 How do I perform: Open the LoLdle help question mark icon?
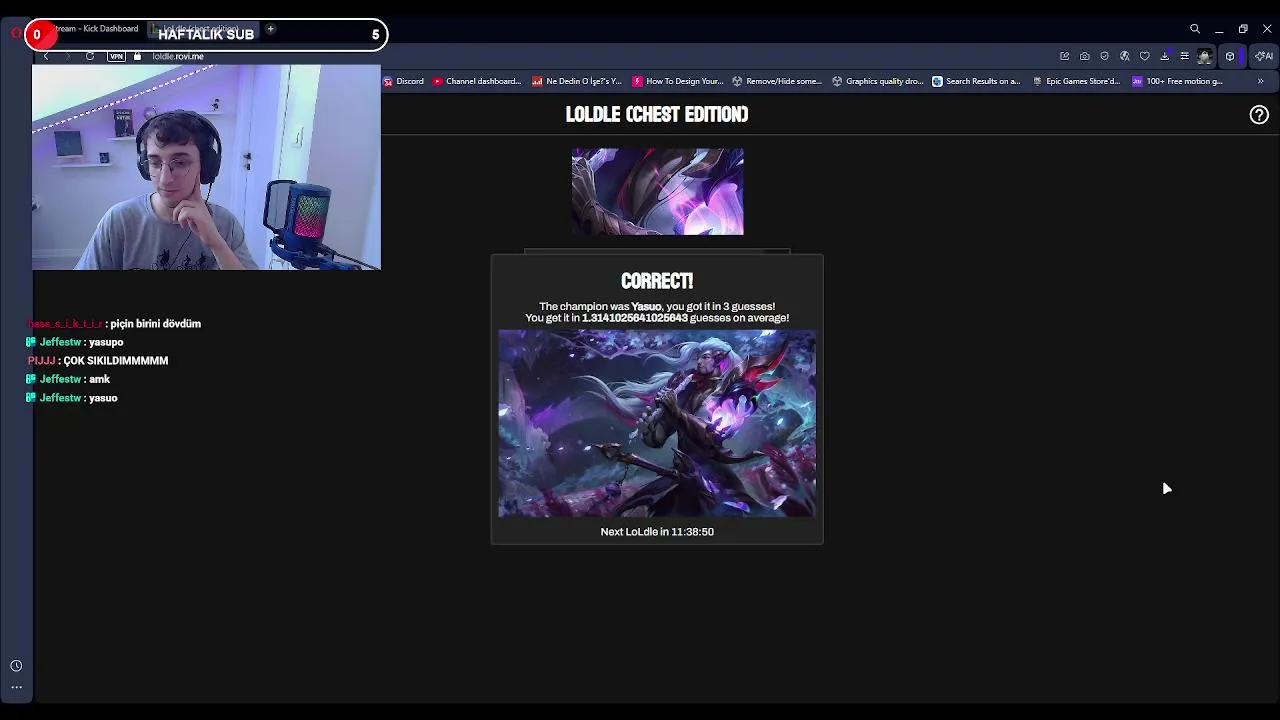pyautogui.click(x=1259, y=115)
